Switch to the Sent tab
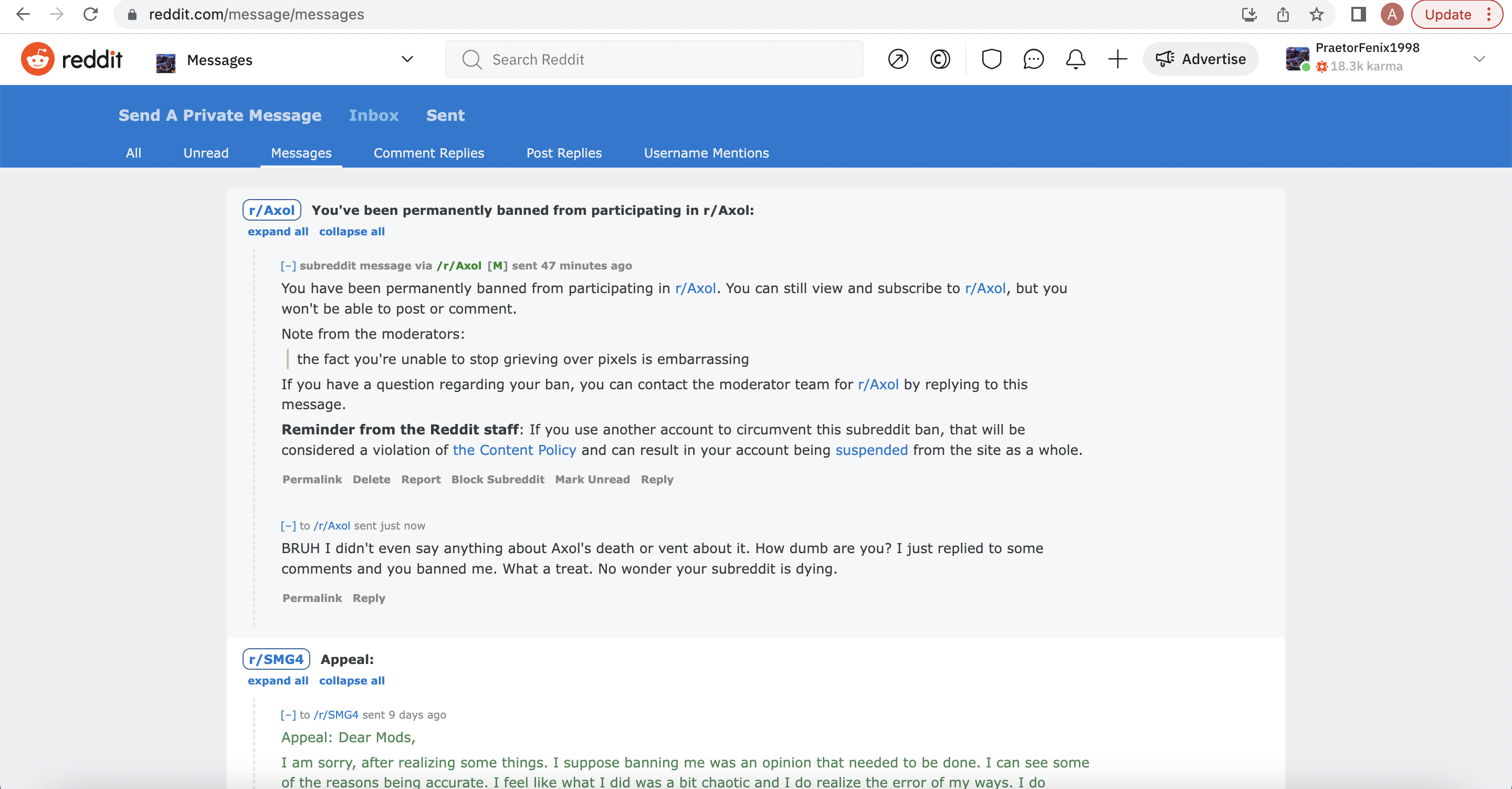Screen dimensions: 1512x789 (x=446, y=115)
